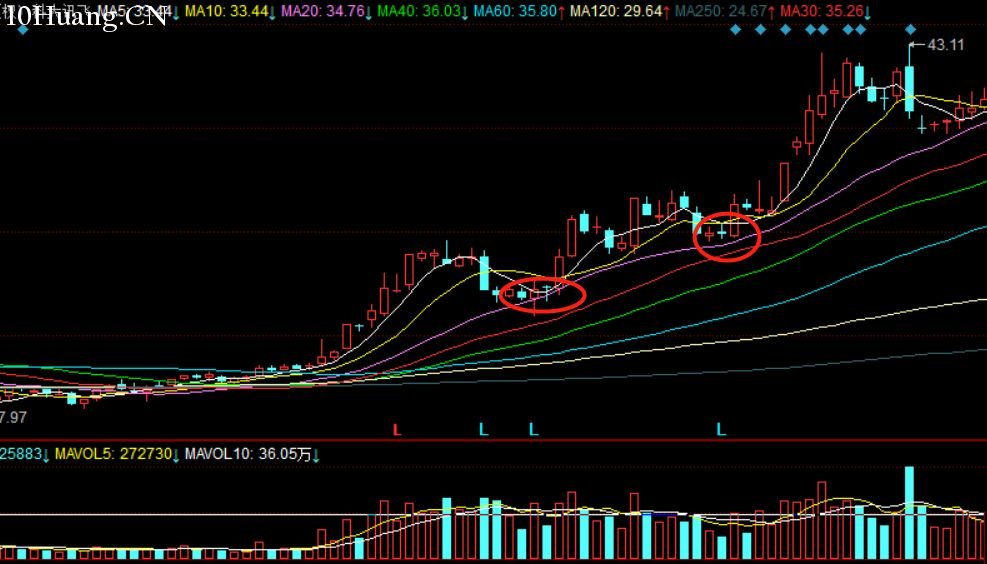Click the tallest cyan volume bar

point(909,513)
